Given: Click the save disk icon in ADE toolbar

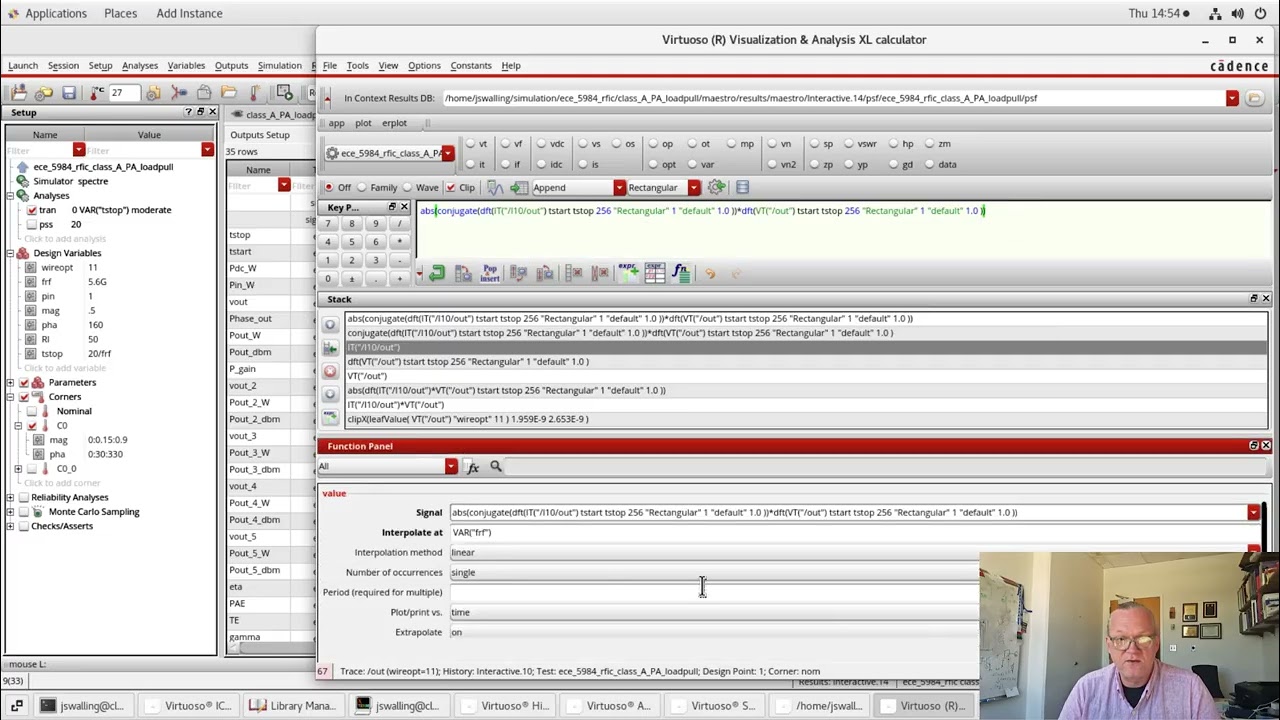Looking at the screenshot, I should point(69,93).
